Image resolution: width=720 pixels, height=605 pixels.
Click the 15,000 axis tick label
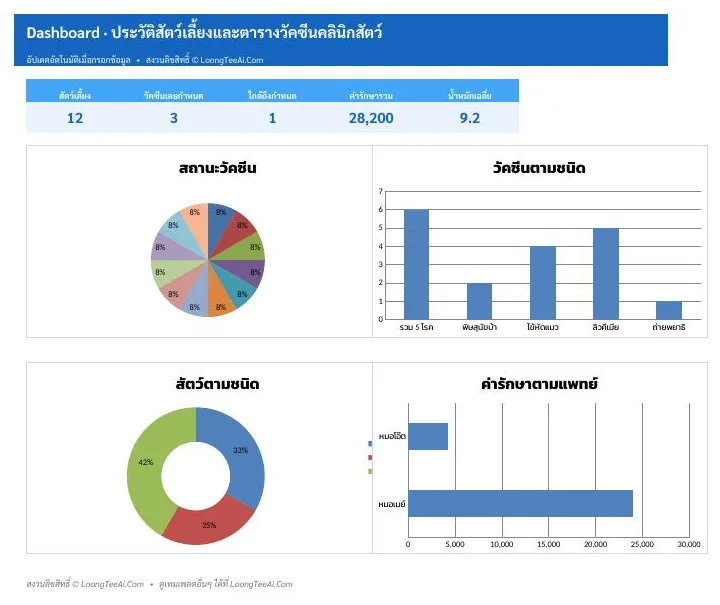click(x=549, y=544)
